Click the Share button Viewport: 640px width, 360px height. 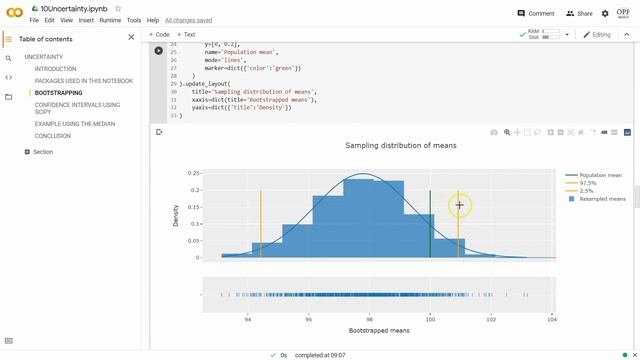tap(579, 13)
